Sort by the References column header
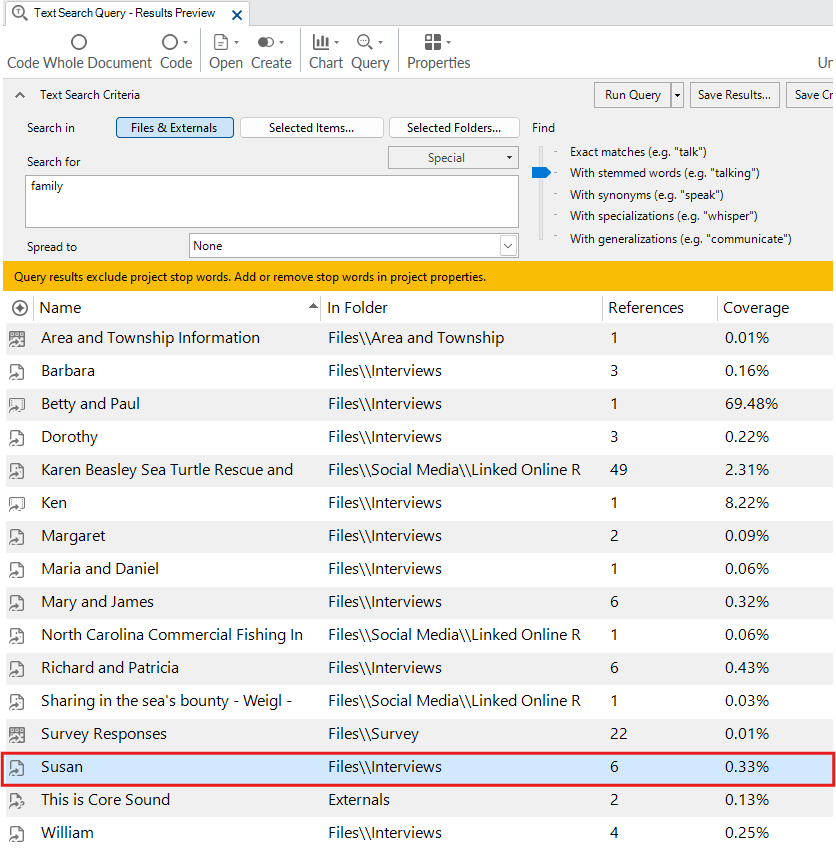Image resolution: width=836 pixels, height=852 pixels. (x=659, y=308)
